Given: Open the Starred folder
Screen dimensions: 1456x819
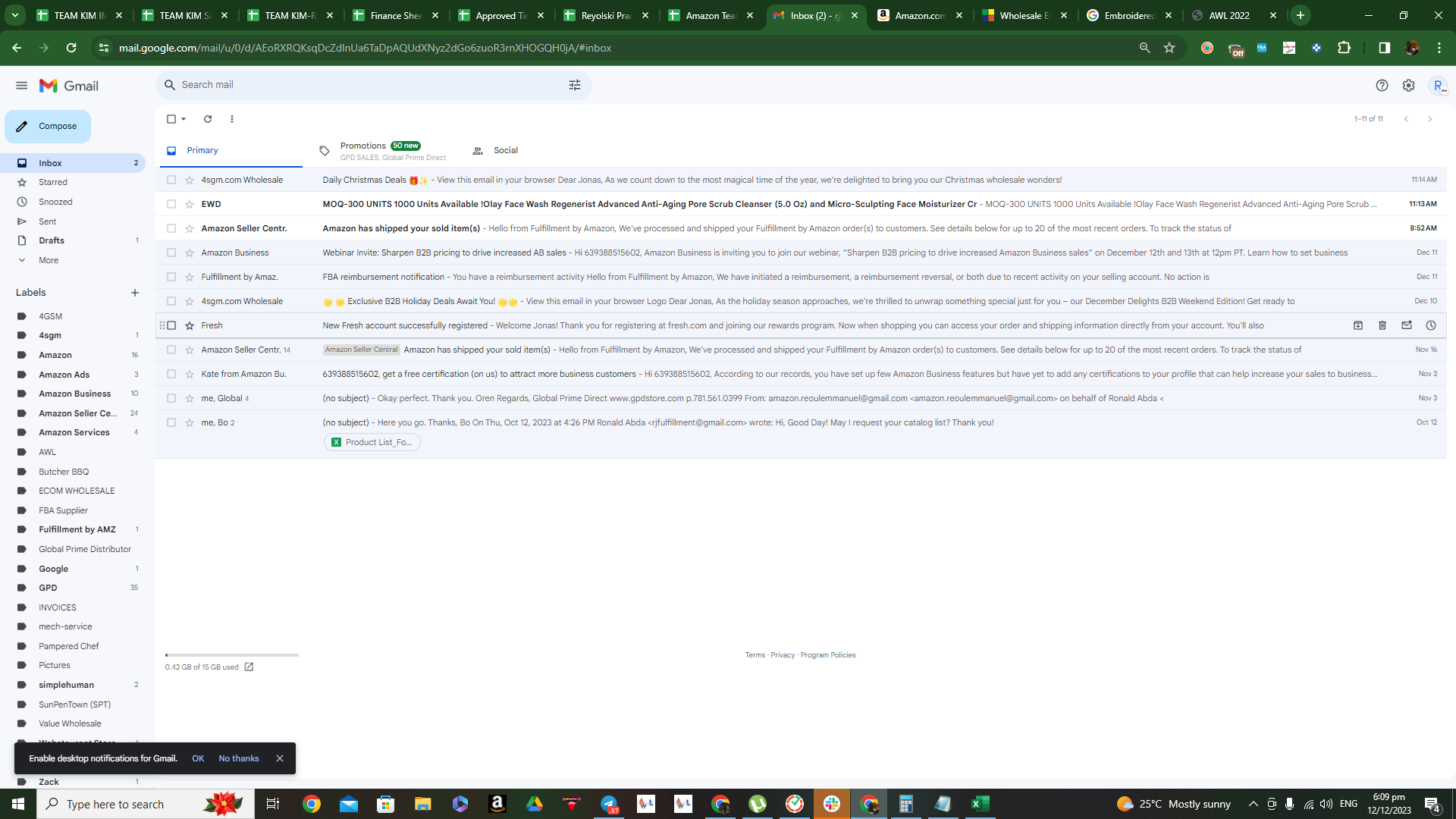Looking at the screenshot, I should 53,183.
